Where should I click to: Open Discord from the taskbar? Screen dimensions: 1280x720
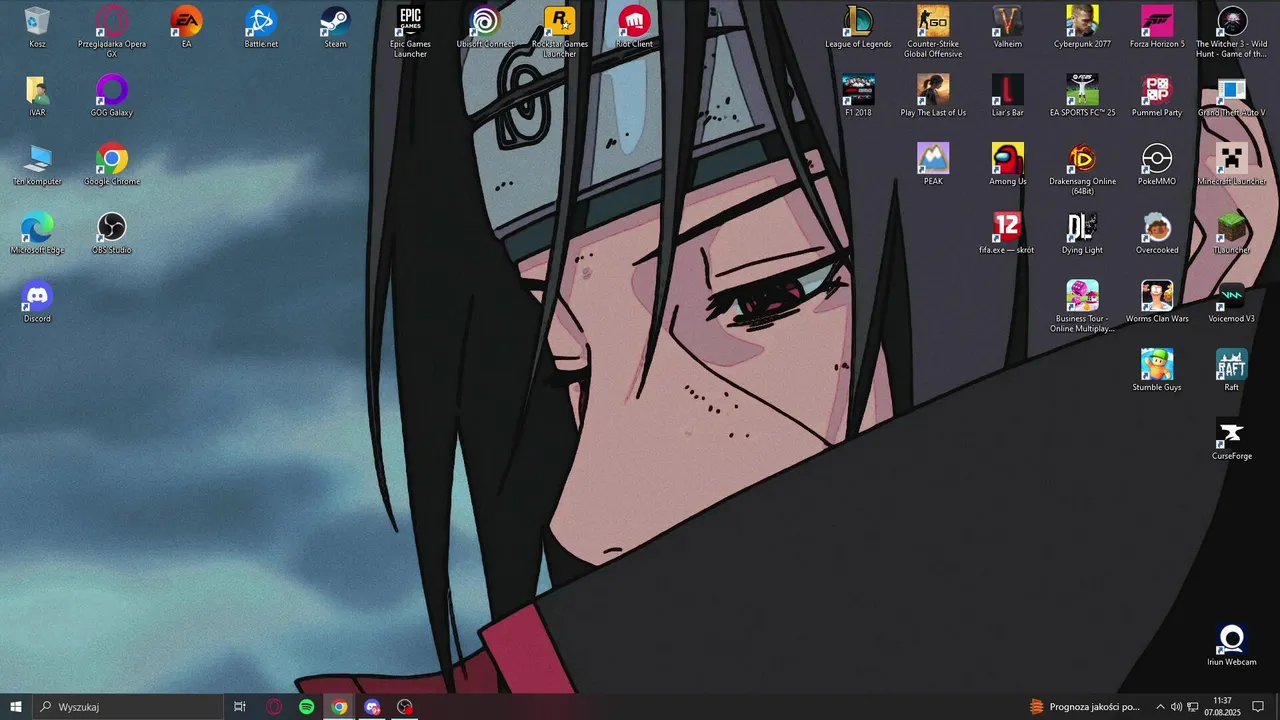click(372, 707)
